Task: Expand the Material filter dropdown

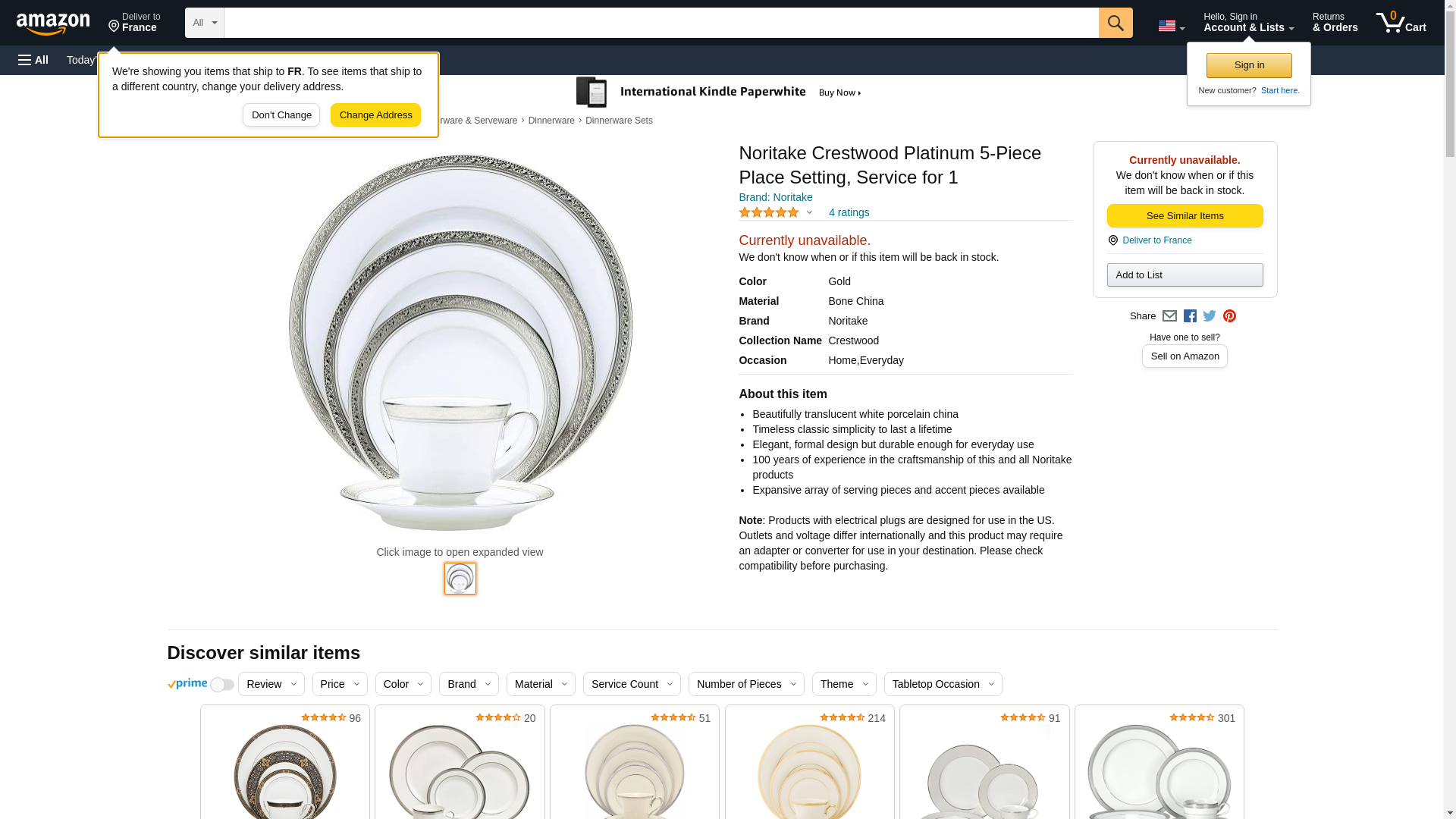Action: [x=540, y=684]
